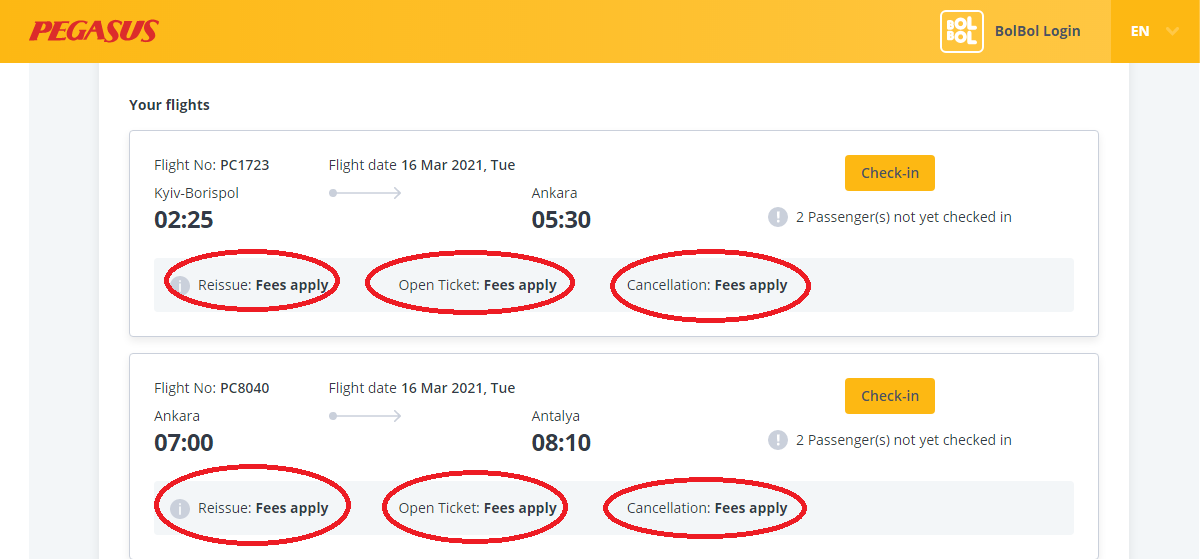Click info icon beside Reissue on PC8040
Image resolution: width=1200 pixels, height=559 pixels.
180,508
